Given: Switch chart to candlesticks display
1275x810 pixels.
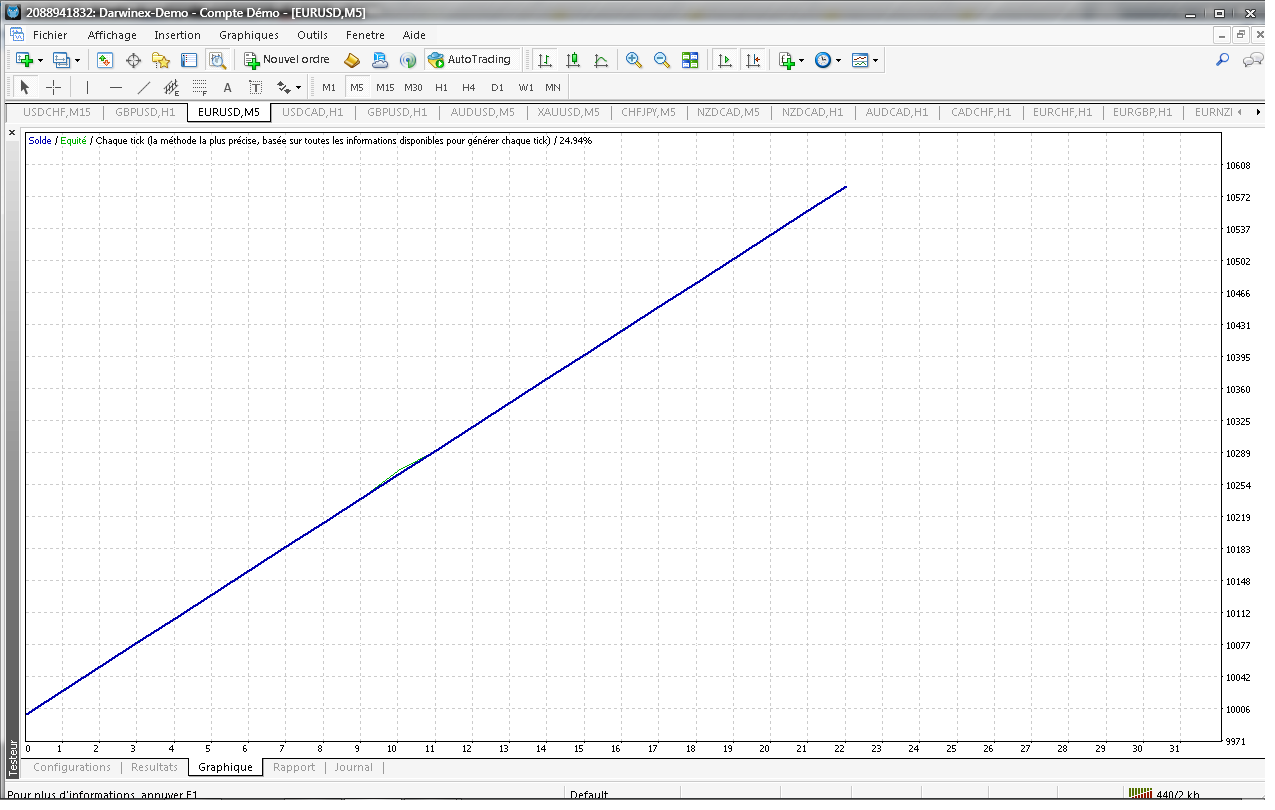Looking at the screenshot, I should coord(573,60).
